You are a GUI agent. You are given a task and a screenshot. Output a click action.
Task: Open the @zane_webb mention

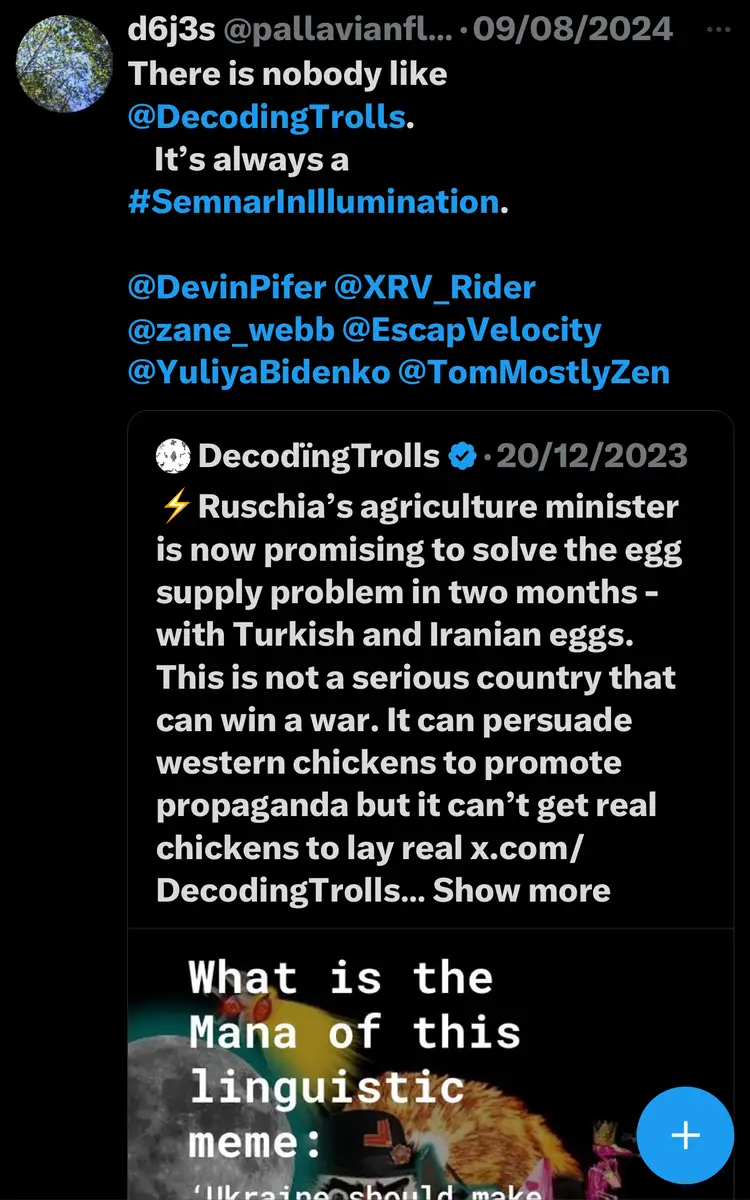tap(231, 330)
